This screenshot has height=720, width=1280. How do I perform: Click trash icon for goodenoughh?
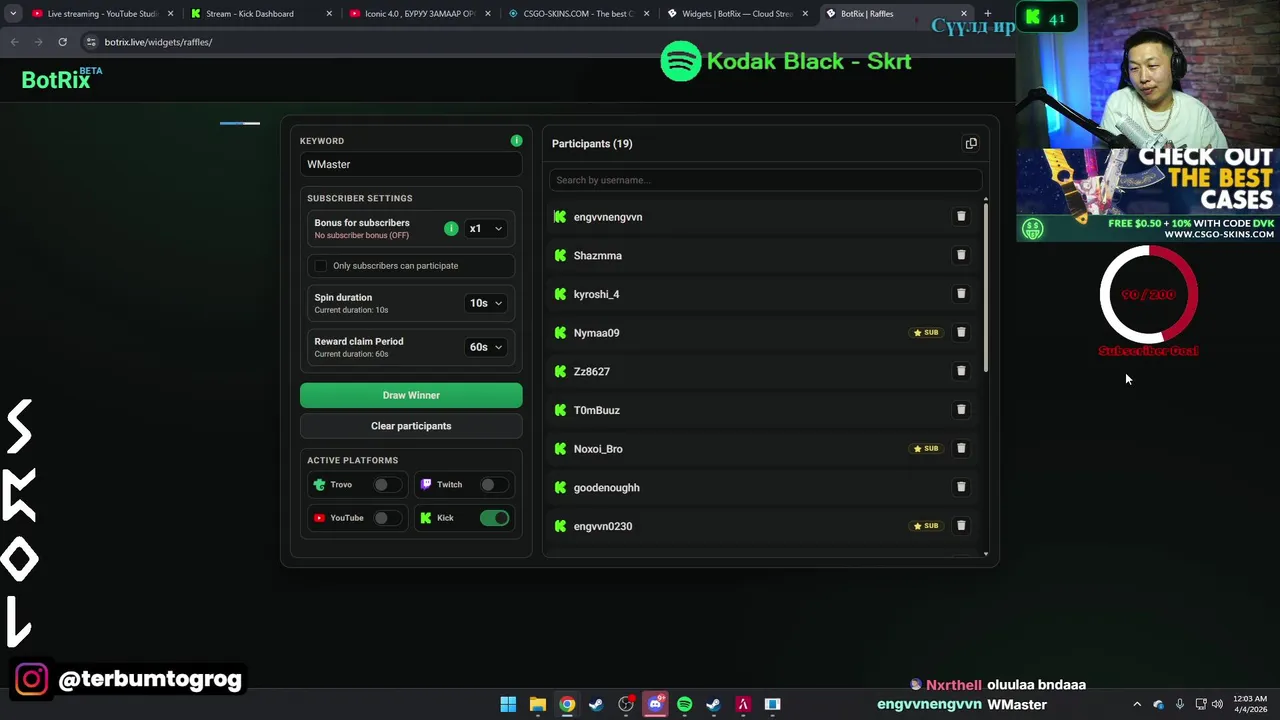tap(961, 487)
